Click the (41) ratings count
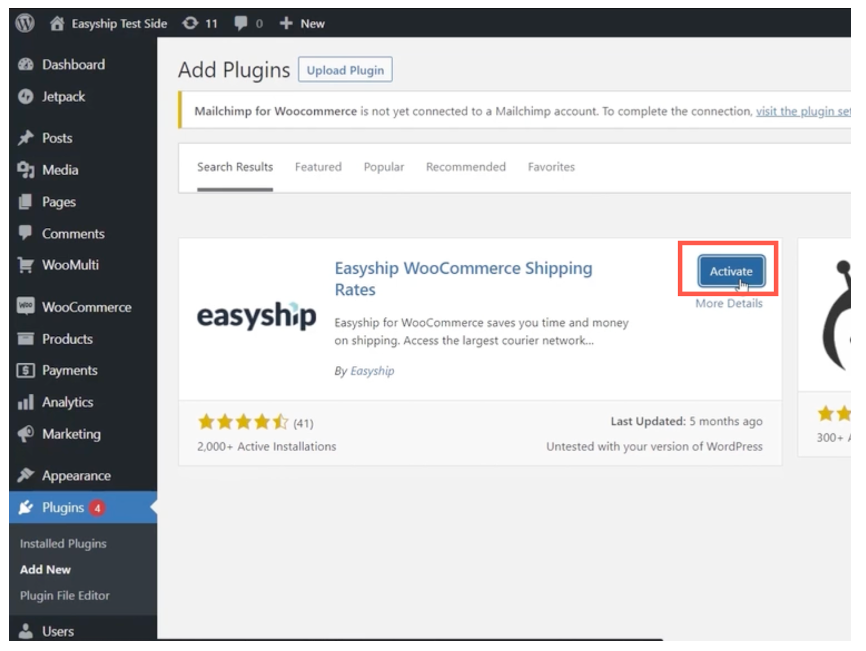866x651 pixels. tap(303, 423)
